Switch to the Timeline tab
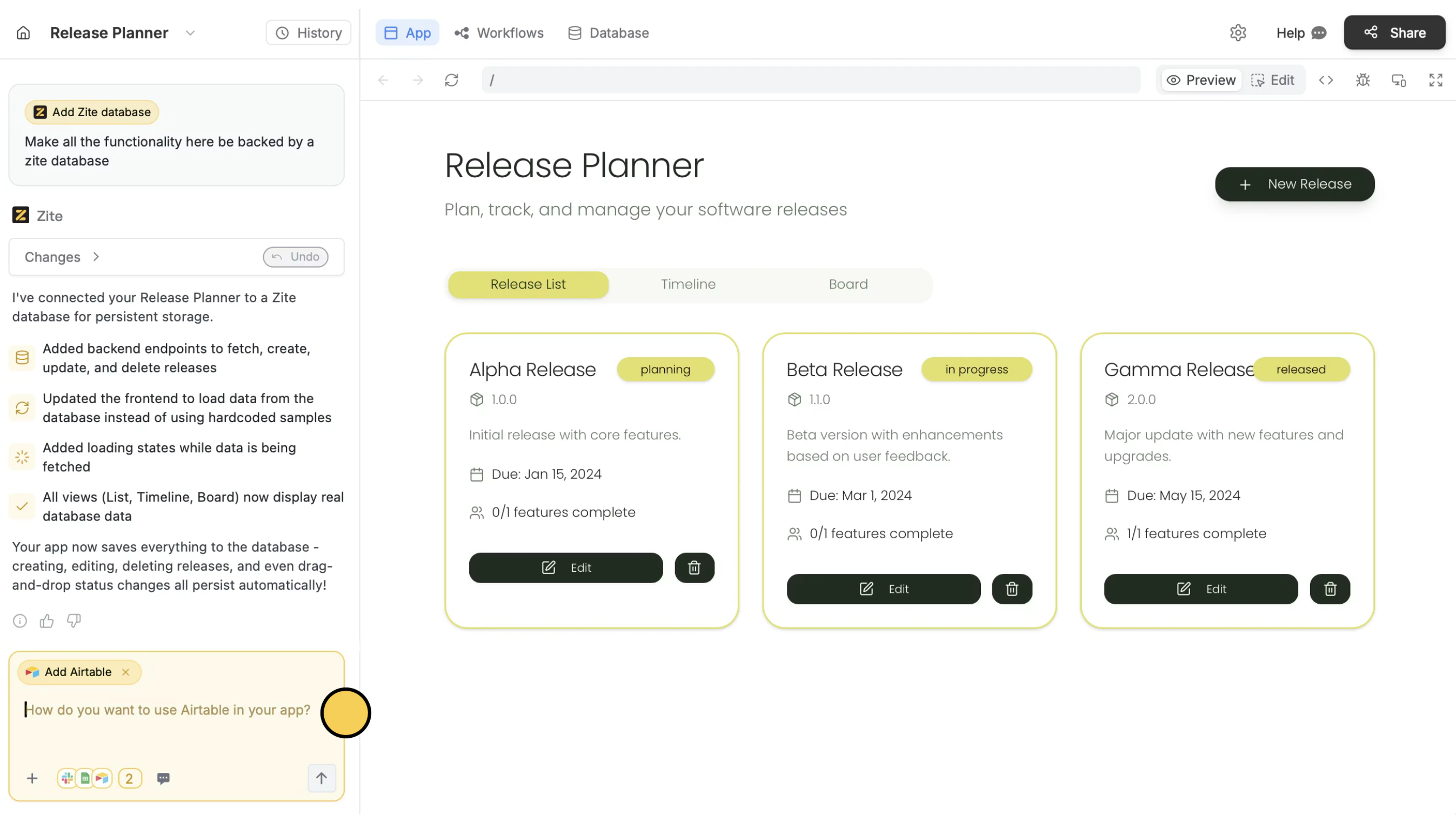This screenshot has width=1456, height=815. [688, 284]
